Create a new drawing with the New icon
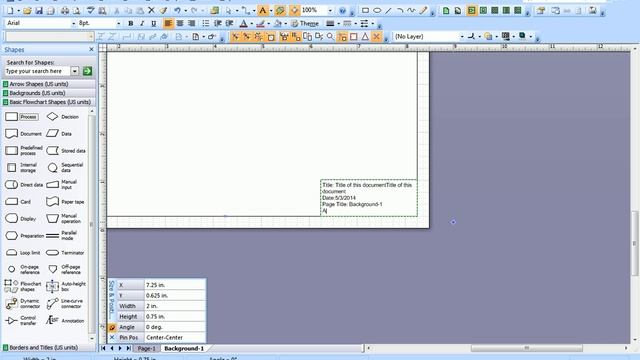The image size is (640, 360). [x=11, y=11]
